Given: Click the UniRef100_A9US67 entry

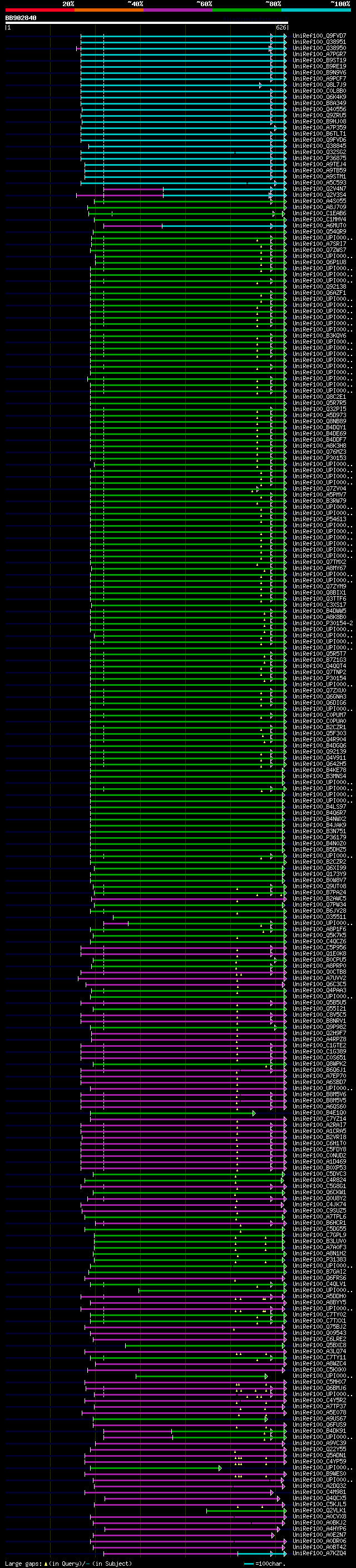Looking at the screenshot, I should (x=319, y=1419).
